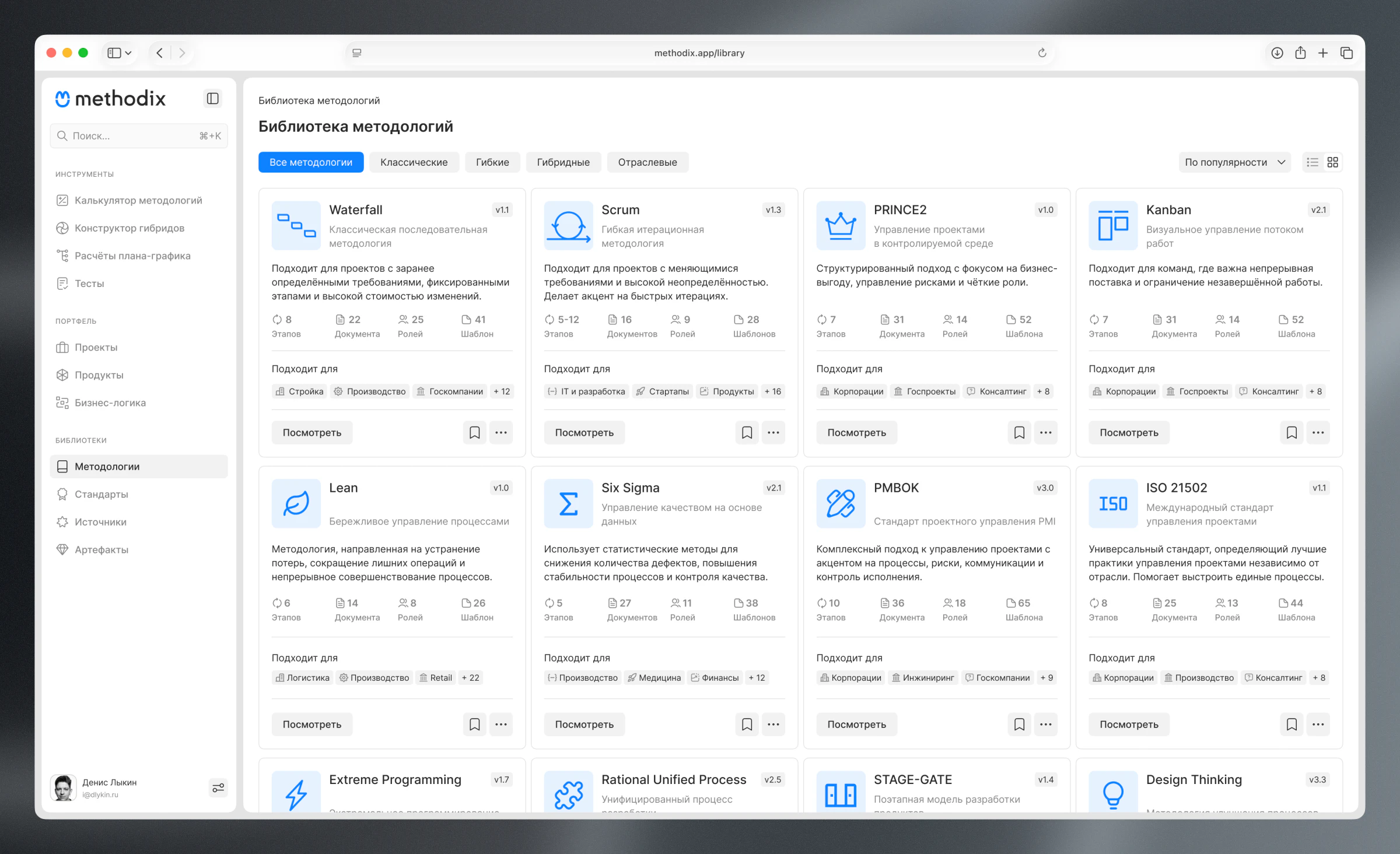The width and height of the screenshot is (1400, 854).
Task: Click the Kanban board icon
Action: [x=1113, y=225]
